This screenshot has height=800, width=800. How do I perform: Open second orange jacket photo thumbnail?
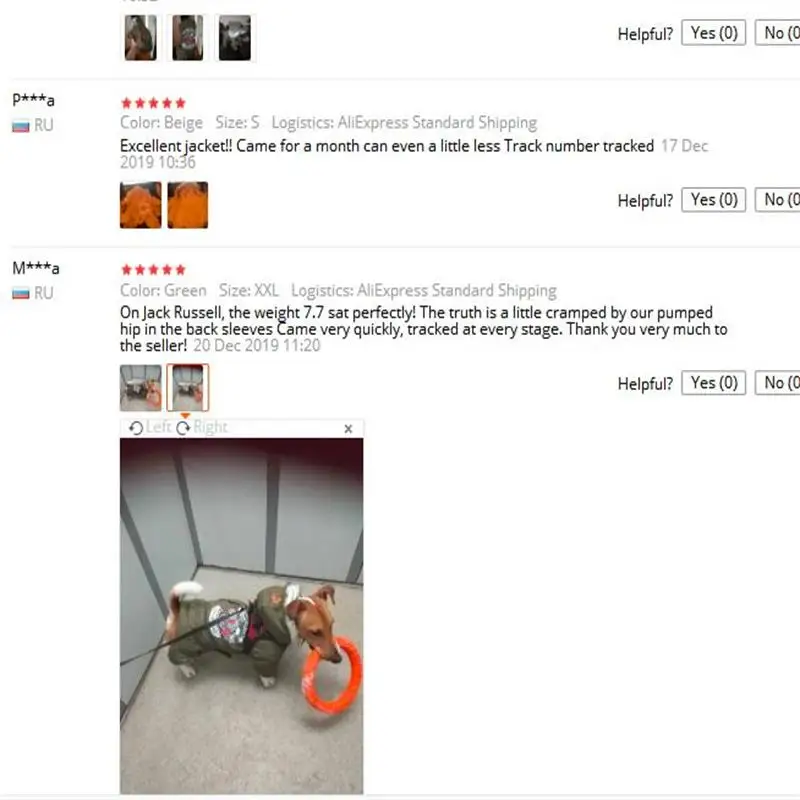188,205
